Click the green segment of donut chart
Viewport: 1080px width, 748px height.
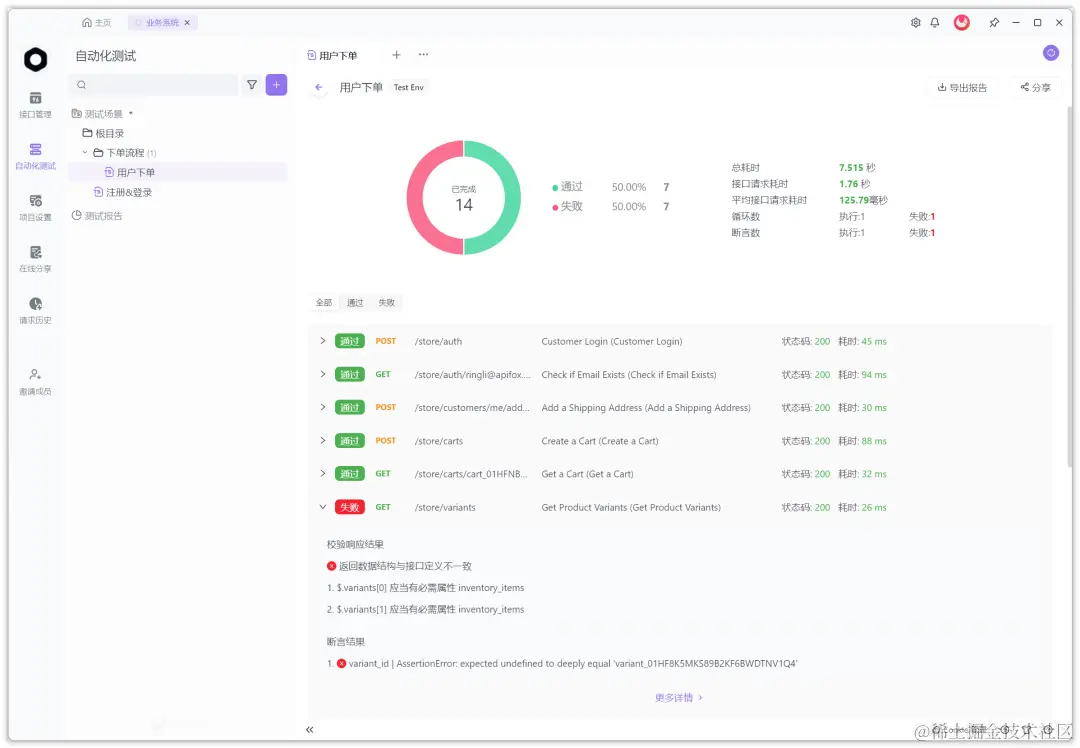(512, 198)
